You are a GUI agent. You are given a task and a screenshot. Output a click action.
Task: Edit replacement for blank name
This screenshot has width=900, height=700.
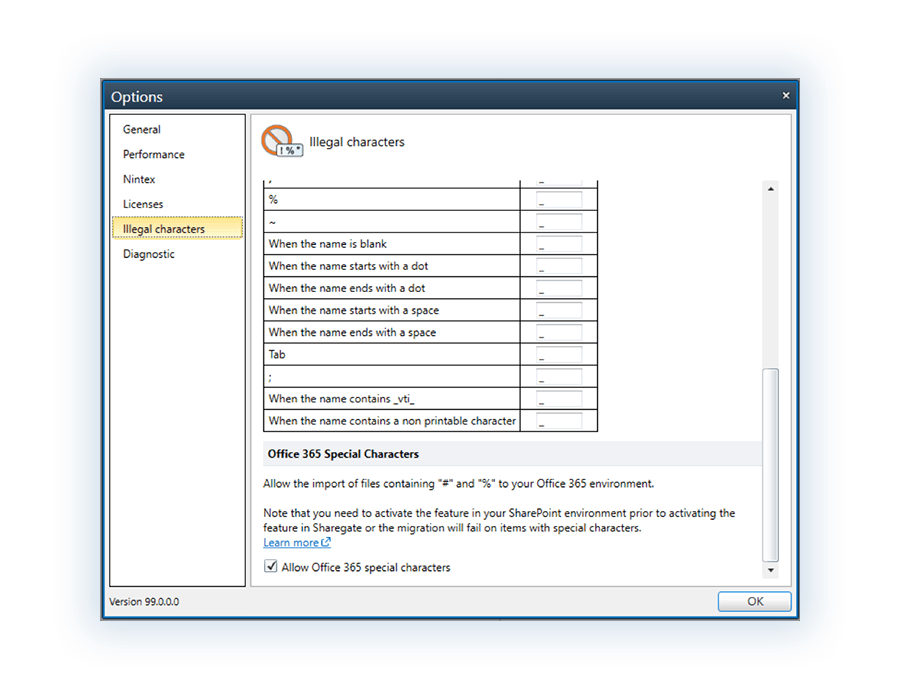pos(559,244)
